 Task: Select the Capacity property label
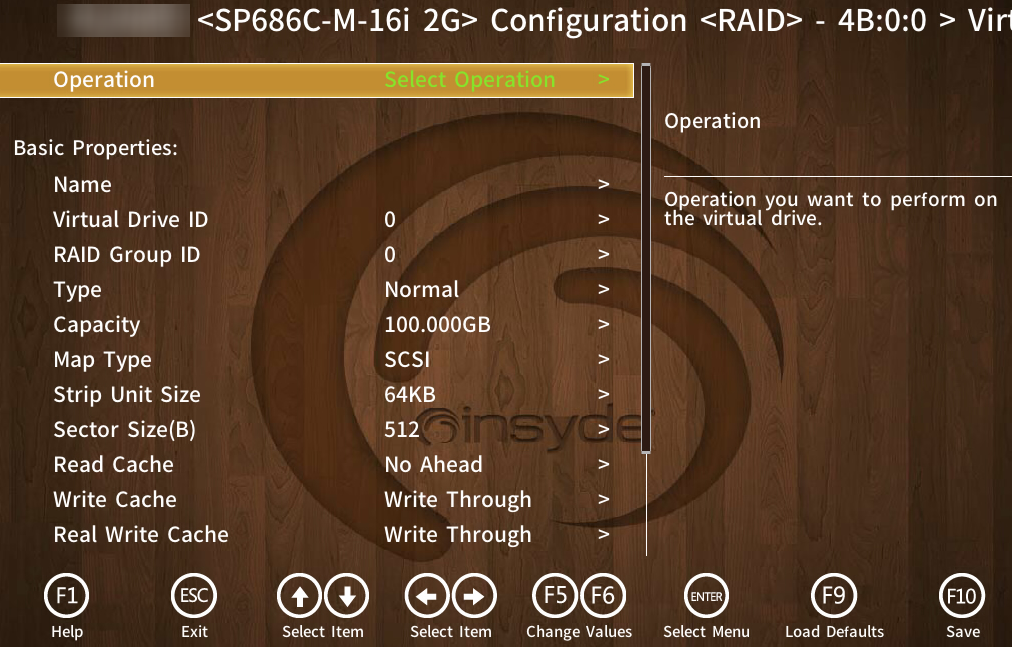coord(97,325)
